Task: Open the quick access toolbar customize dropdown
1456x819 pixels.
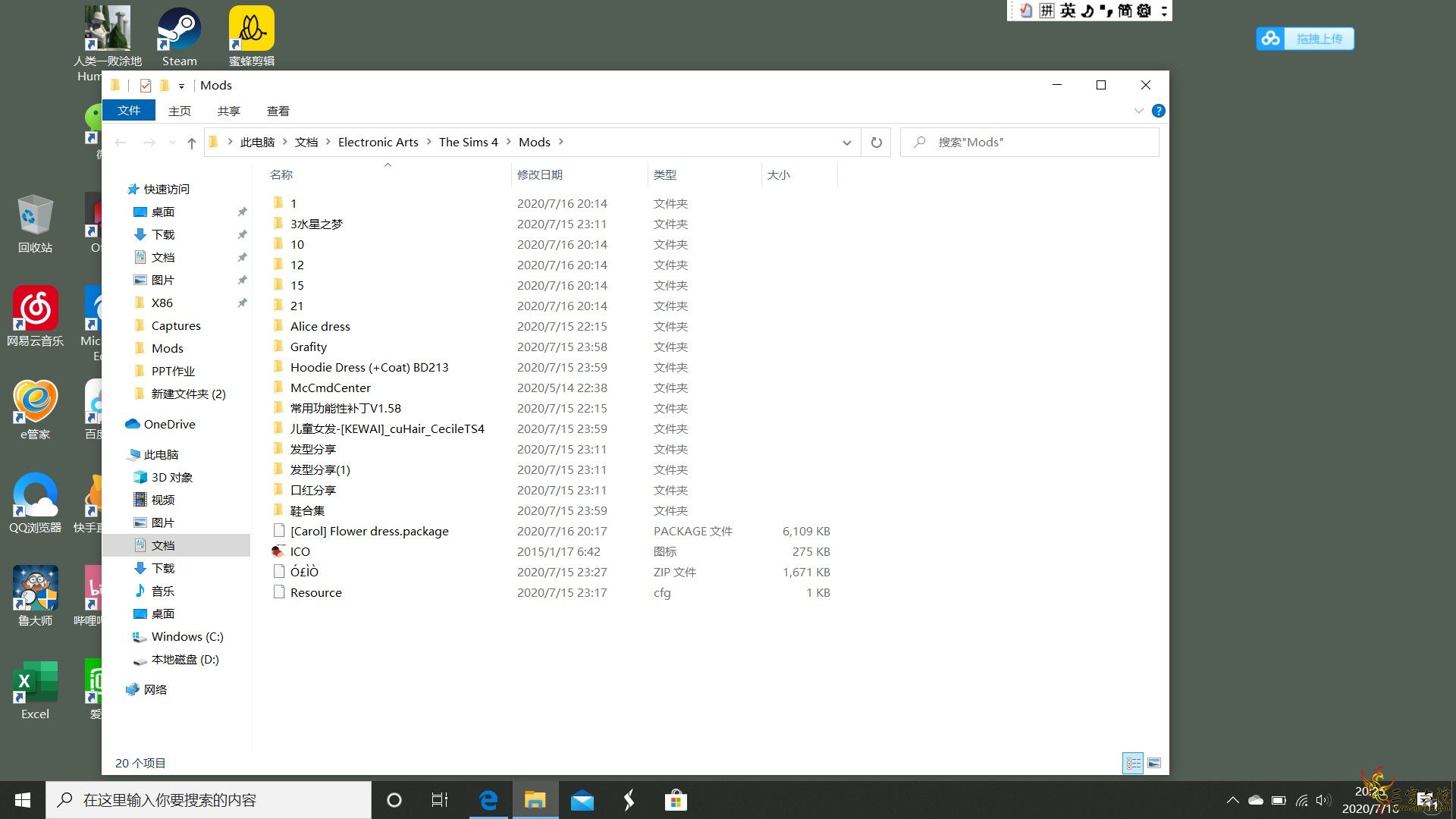Action: [x=181, y=86]
